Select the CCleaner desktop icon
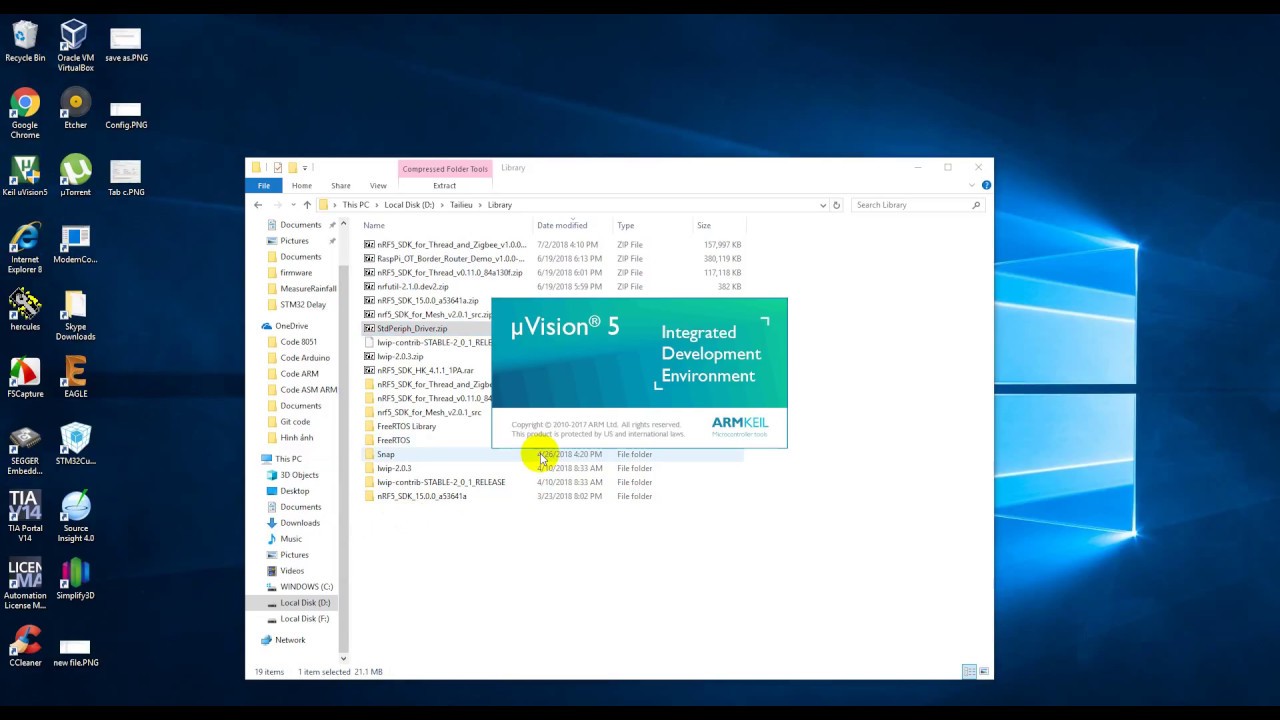Image resolution: width=1280 pixels, height=720 pixels. coord(25,645)
